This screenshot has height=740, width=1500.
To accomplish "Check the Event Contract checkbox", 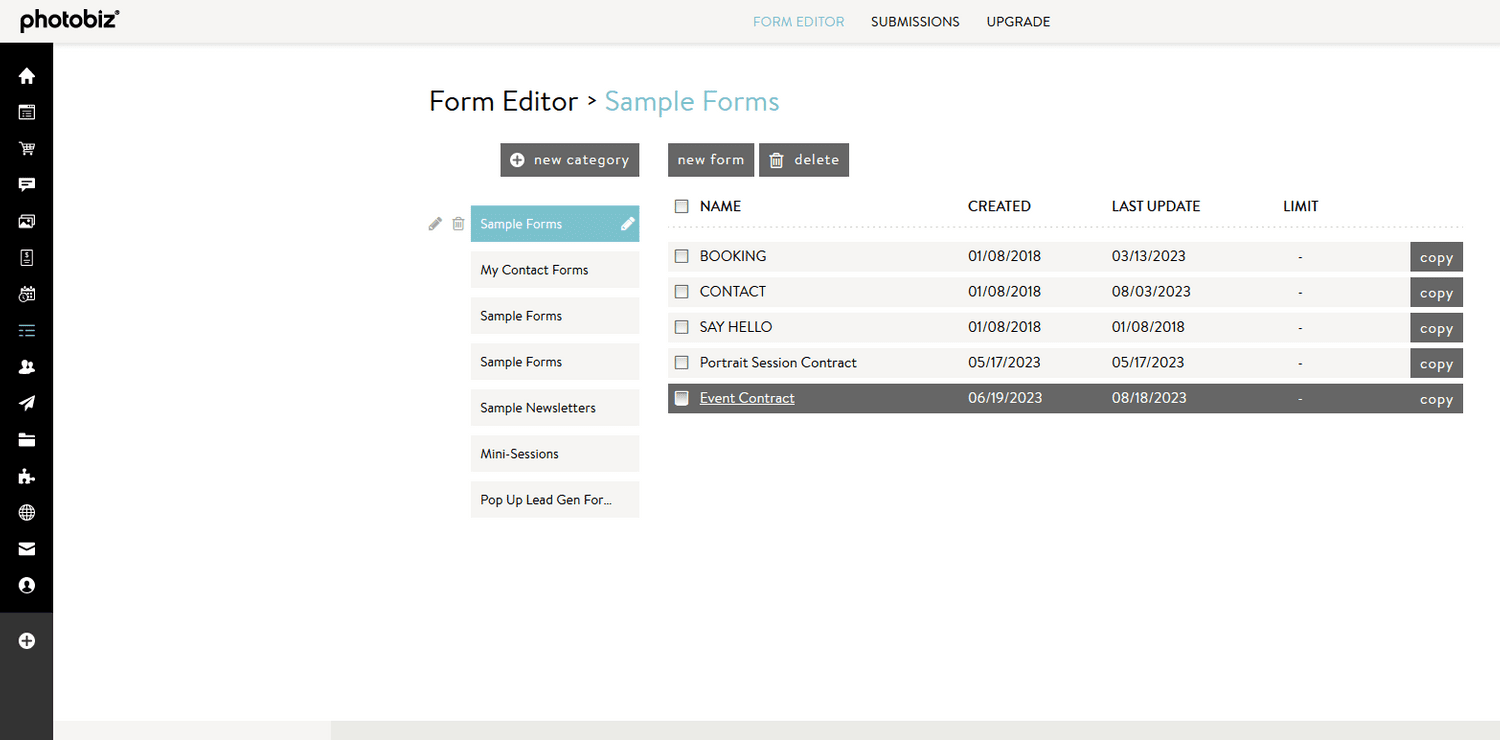I will coord(682,398).
